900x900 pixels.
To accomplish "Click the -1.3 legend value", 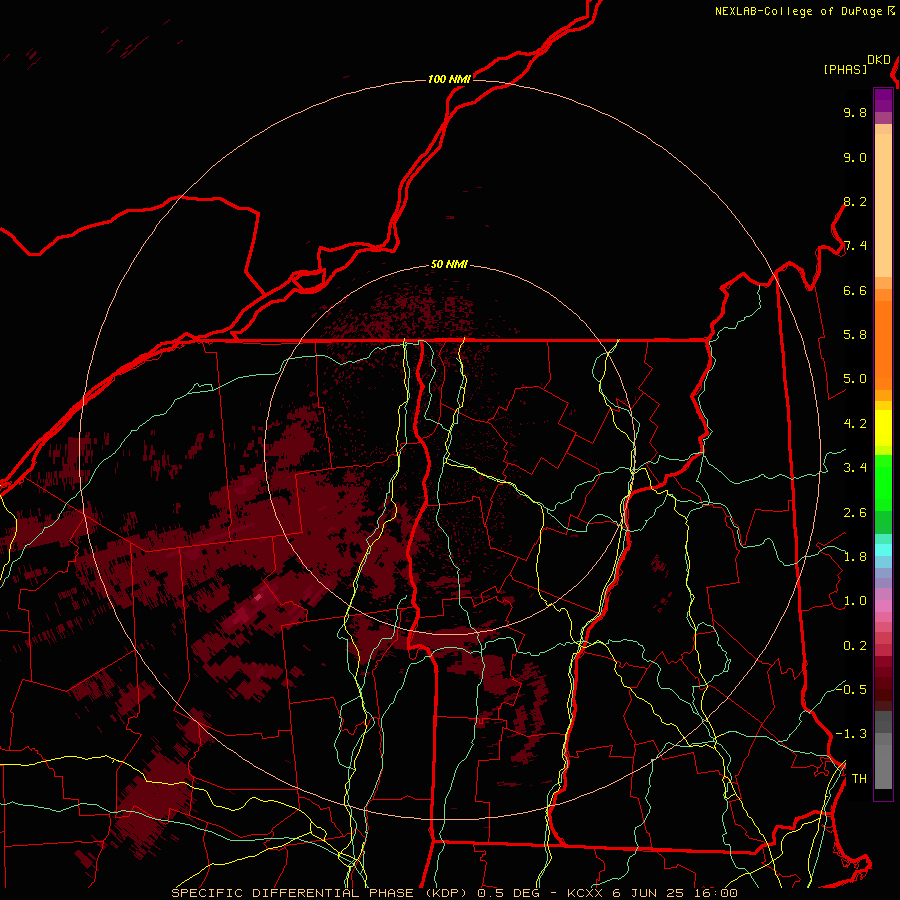I will click(x=851, y=734).
